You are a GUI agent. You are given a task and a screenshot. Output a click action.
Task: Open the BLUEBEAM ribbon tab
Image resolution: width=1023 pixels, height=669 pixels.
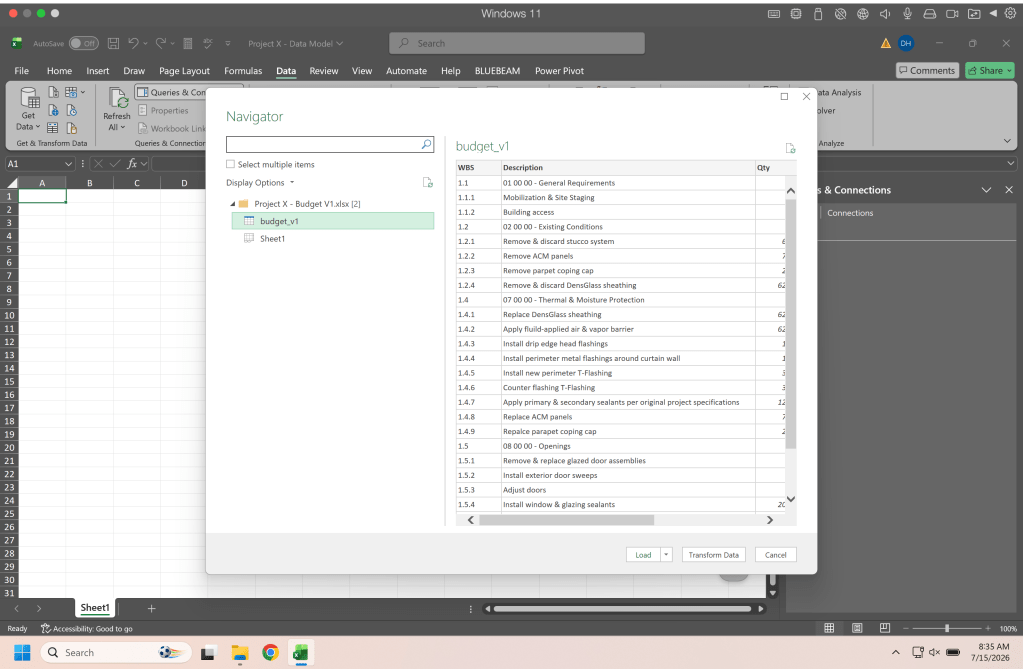coord(497,70)
